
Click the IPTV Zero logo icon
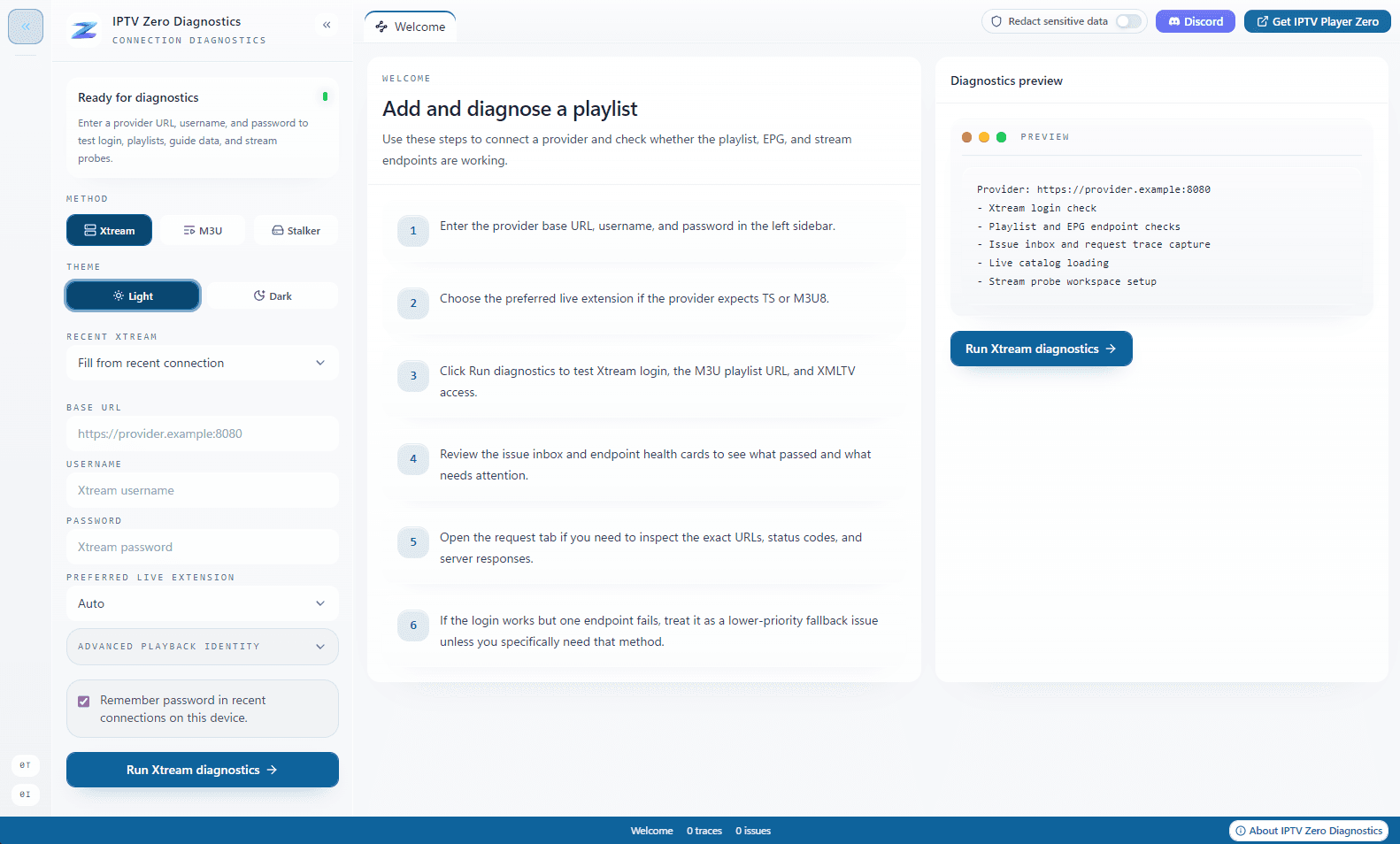[x=84, y=30]
